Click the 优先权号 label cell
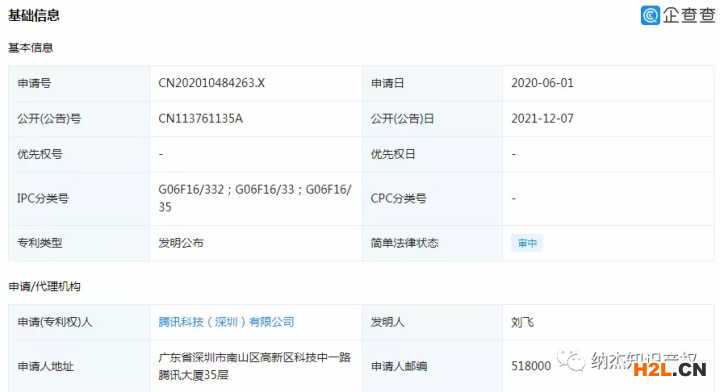This screenshot has width=720, height=392. [79, 154]
